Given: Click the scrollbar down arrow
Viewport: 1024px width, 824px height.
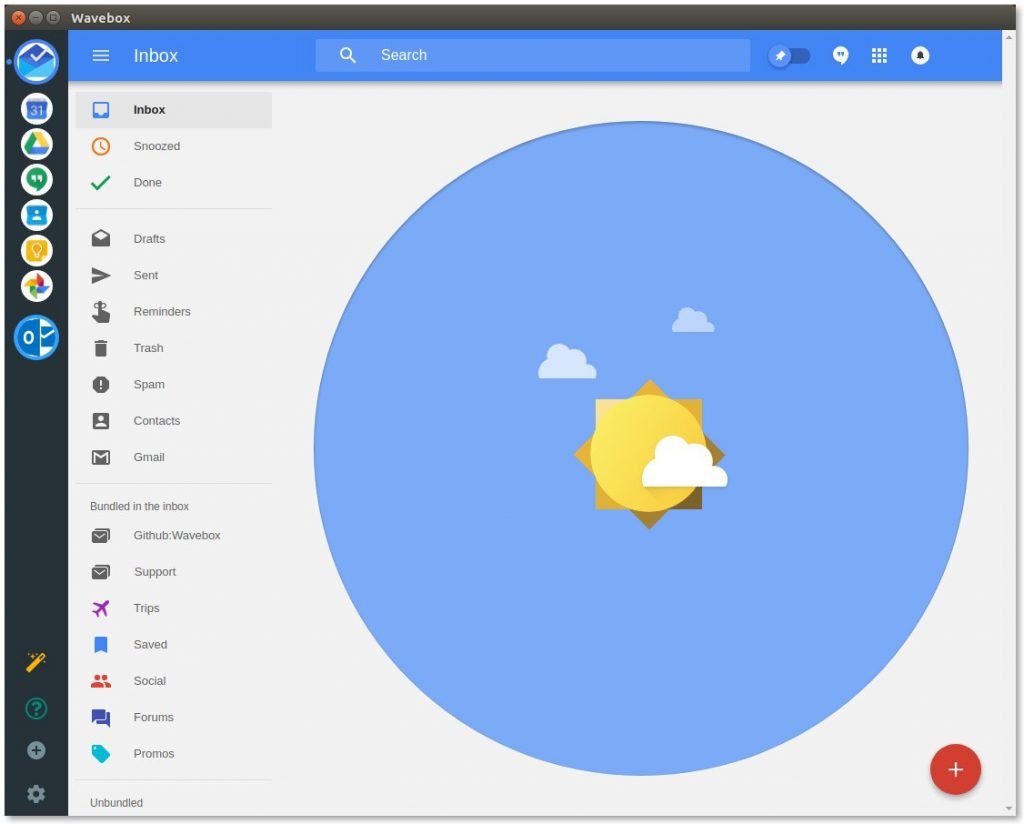Looking at the screenshot, I should click(1008, 808).
